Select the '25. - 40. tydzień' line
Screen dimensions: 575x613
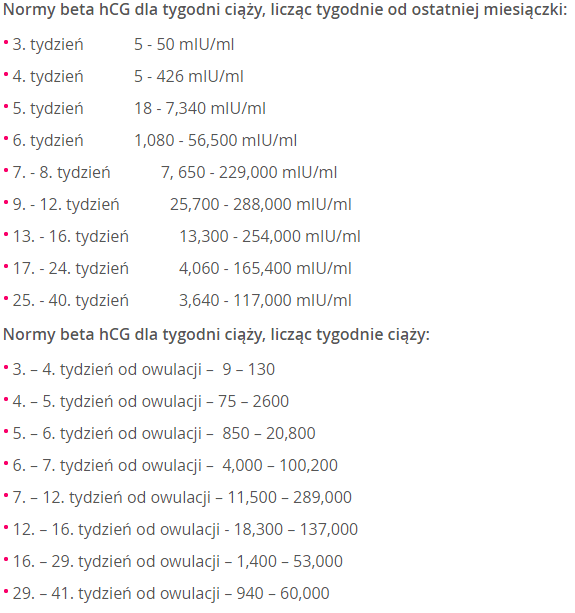click(x=177, y=301)
